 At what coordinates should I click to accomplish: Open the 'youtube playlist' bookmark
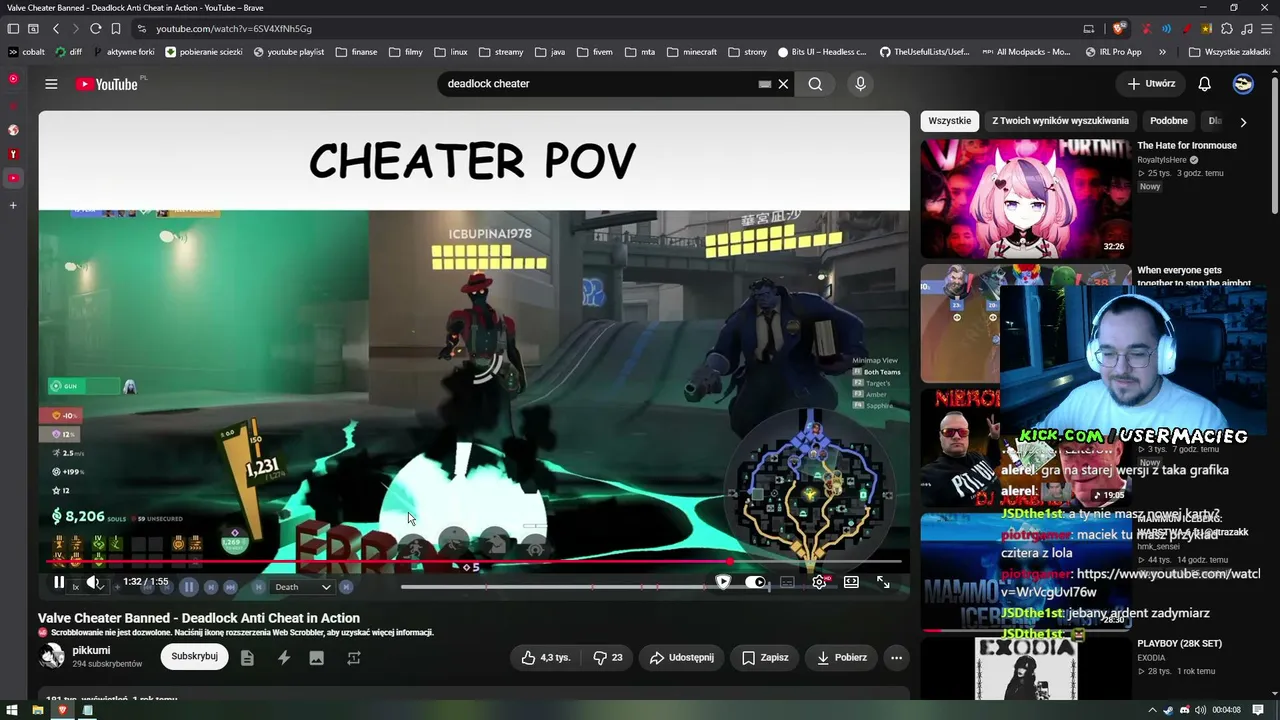coord(289,52)
